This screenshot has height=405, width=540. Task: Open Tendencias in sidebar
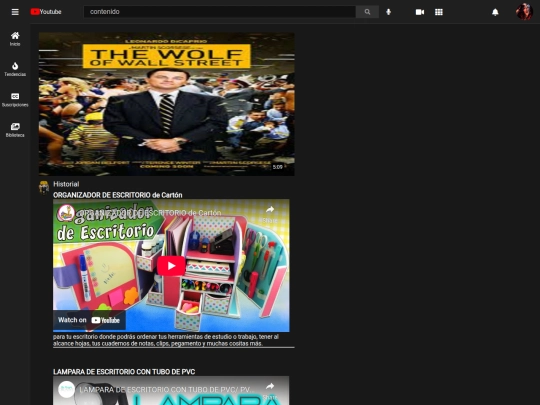(15, 69)
